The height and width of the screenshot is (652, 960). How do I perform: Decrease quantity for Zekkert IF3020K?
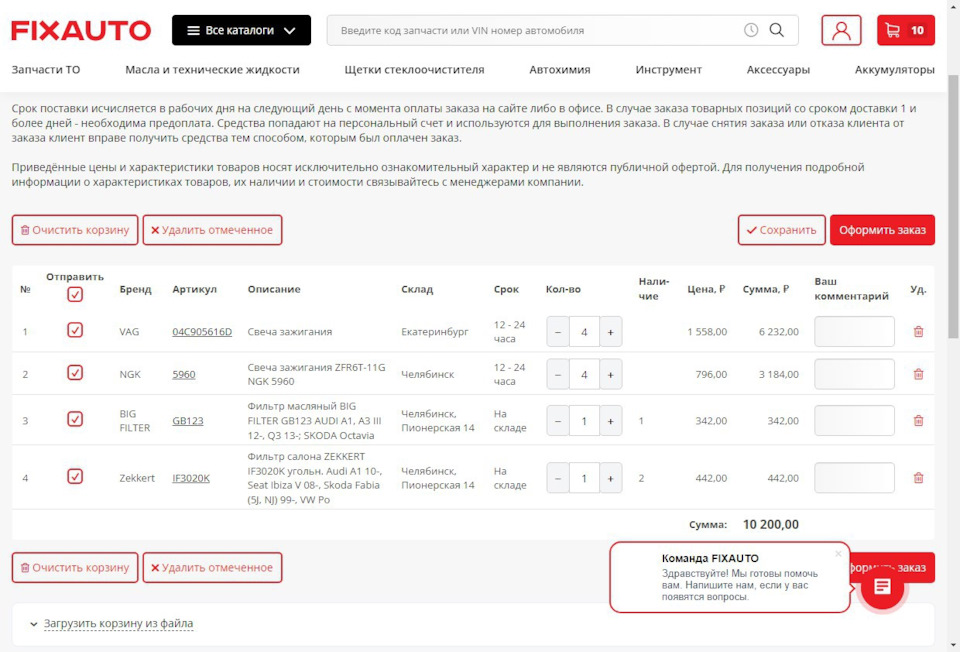(x=558, y=478)
